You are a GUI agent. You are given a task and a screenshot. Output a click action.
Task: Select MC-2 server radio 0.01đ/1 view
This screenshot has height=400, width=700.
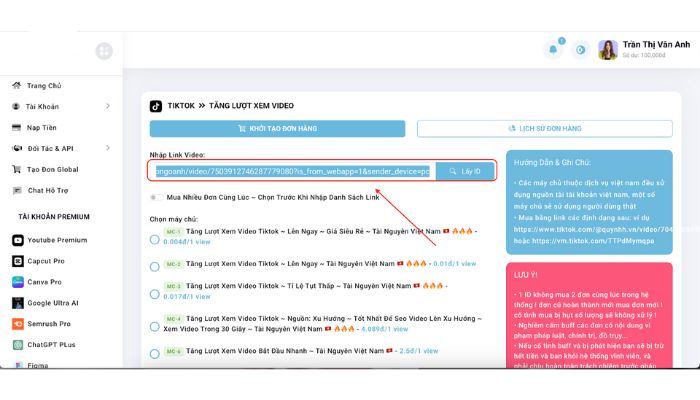(154, 267)
